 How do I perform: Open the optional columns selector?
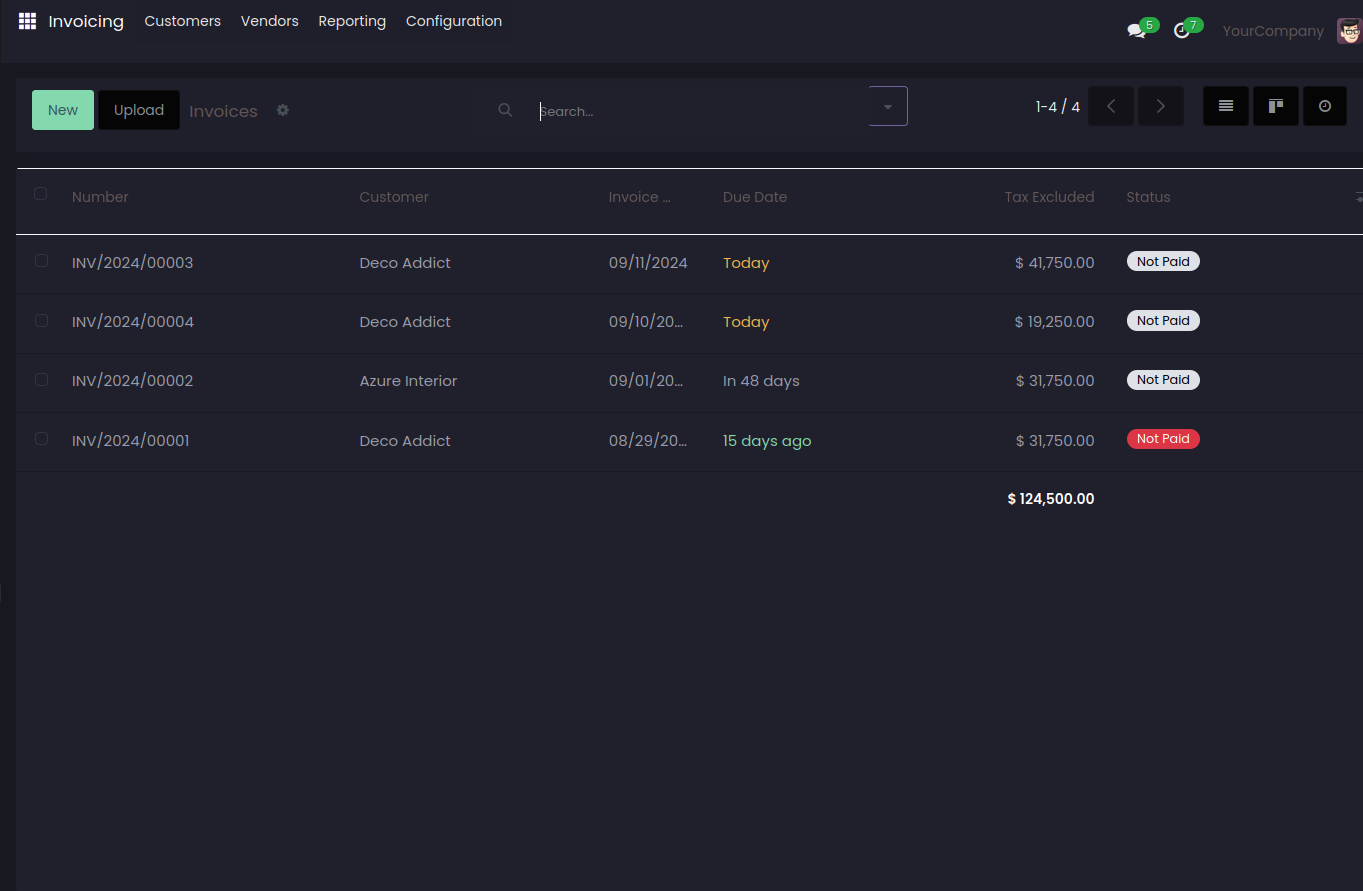tap(1357, 197)
